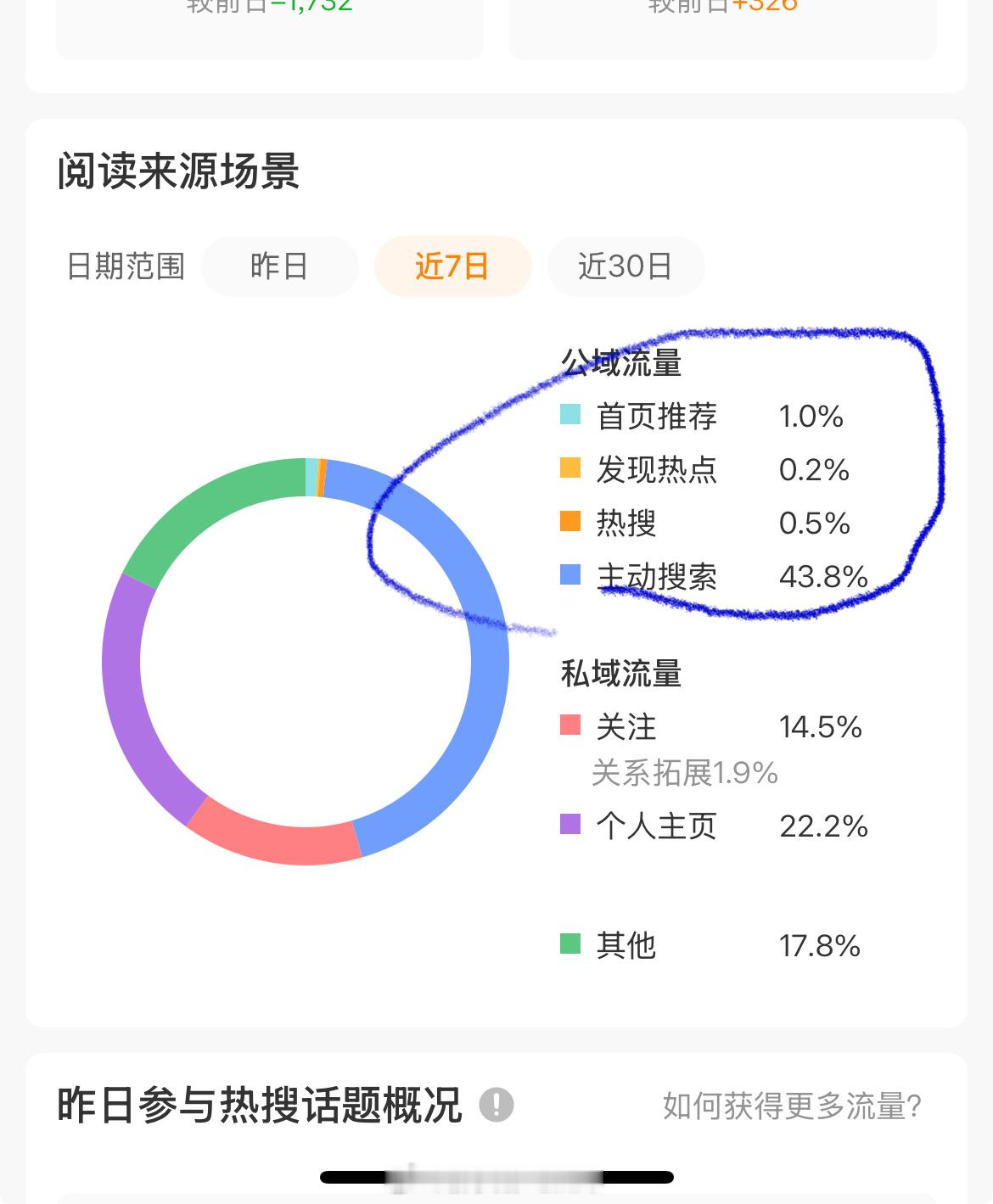This screenshot has height=1204, width=993.
Task: Select the 近7日 date range tab
Action: [x=452, y=266]
